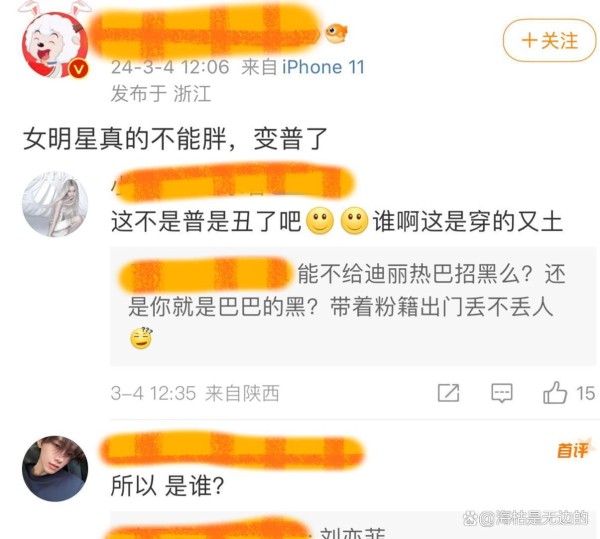Viewport: 600px width, 539px height.
Task: Tap the 首评 first-comment badge
Action: point(574,449)
